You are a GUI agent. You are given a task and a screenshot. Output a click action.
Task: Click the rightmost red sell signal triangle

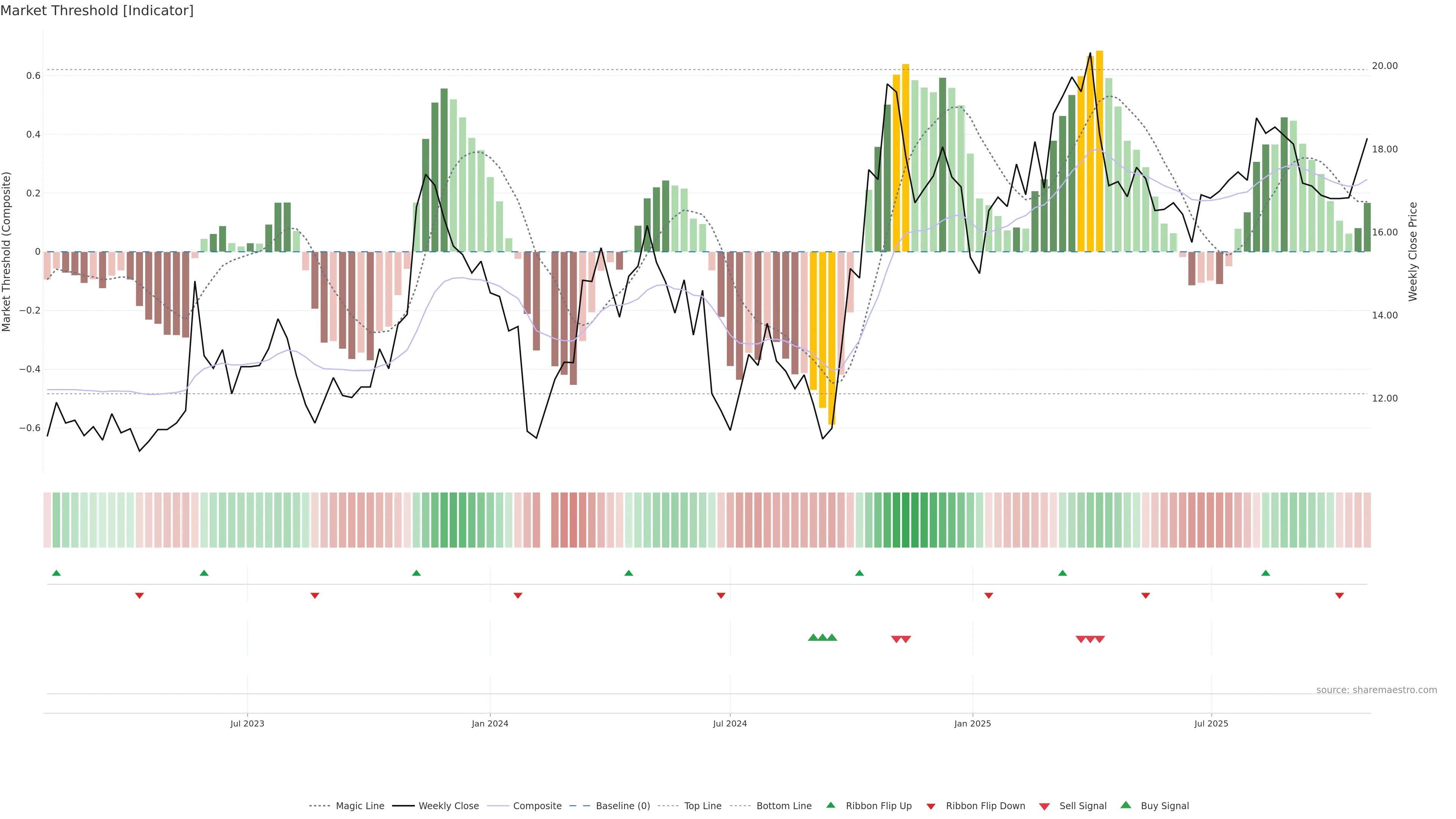1099,639
